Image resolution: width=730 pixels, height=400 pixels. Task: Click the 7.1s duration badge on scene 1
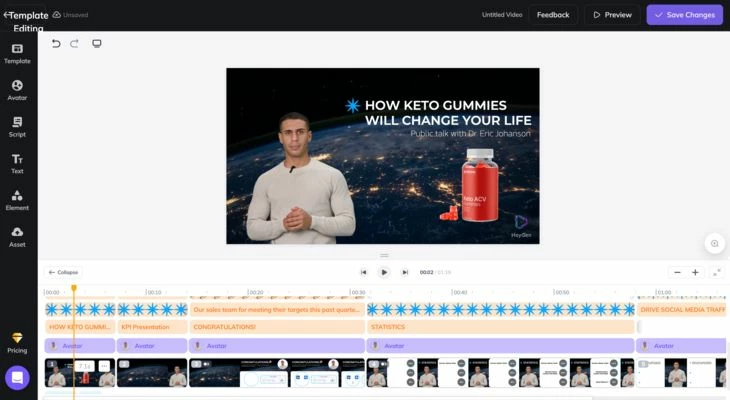(85, 366)
